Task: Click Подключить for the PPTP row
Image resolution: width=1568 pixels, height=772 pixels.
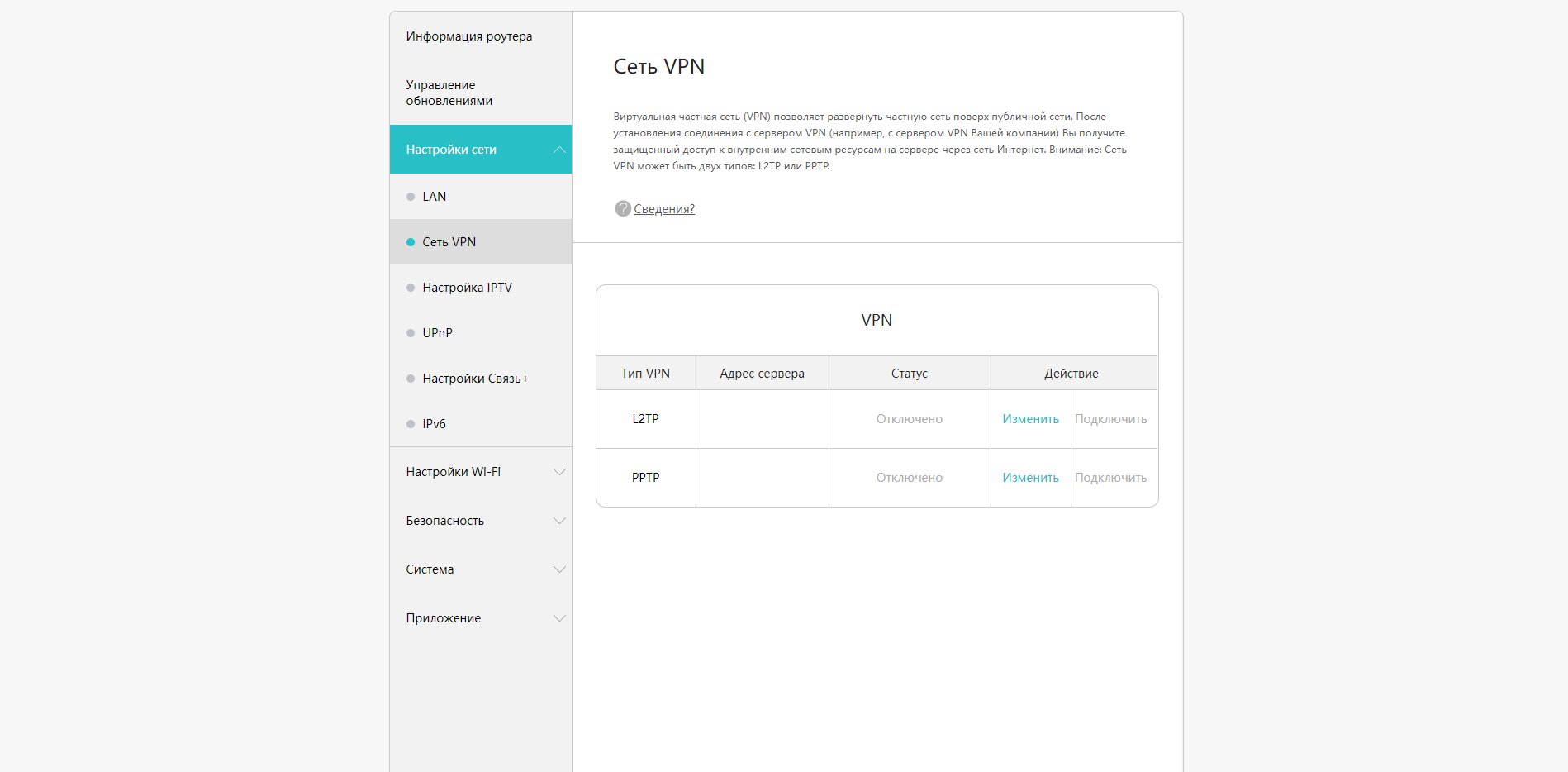Action: (1110, 478)
